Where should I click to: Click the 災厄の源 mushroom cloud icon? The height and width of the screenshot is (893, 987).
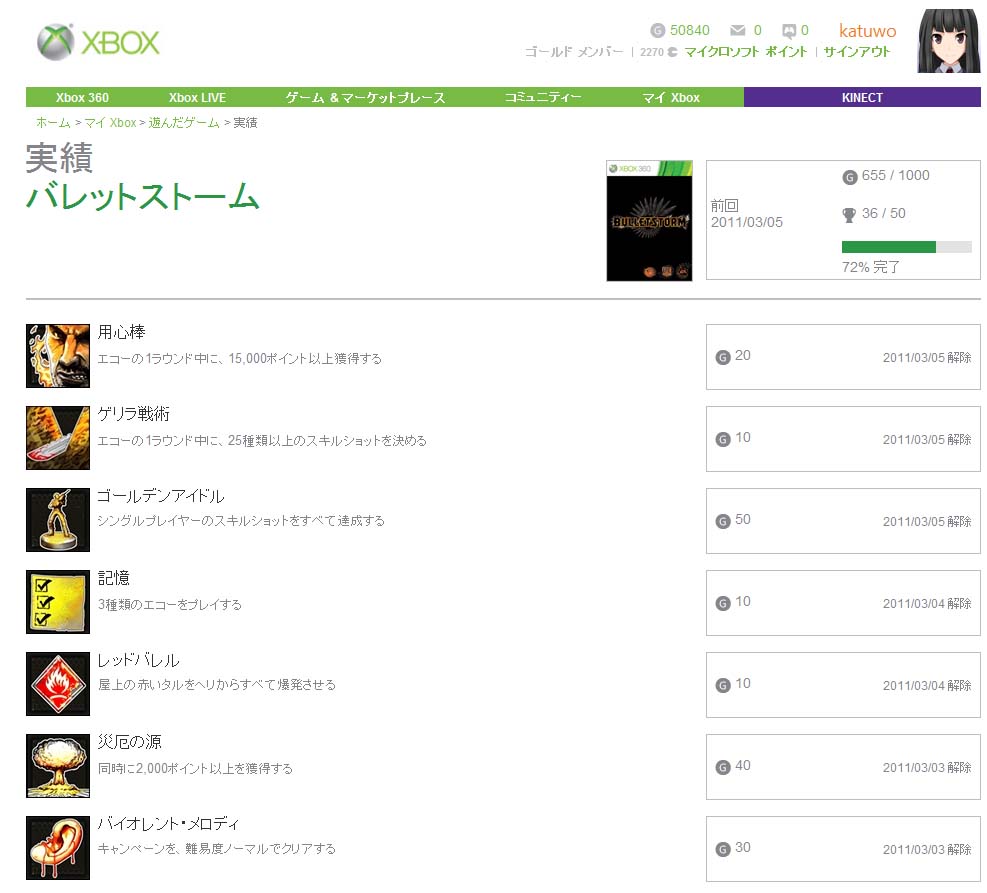coord(58,766)
